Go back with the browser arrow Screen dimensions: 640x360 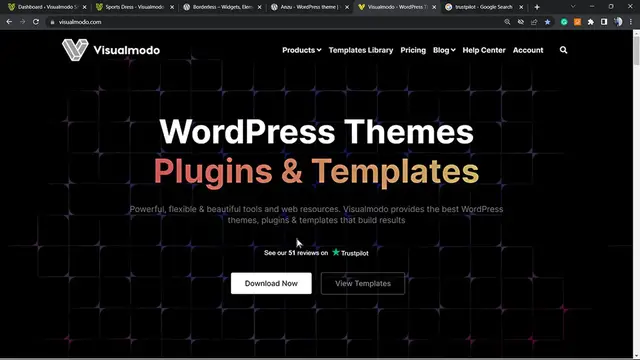pyautogui.click(x=9, y=22)
